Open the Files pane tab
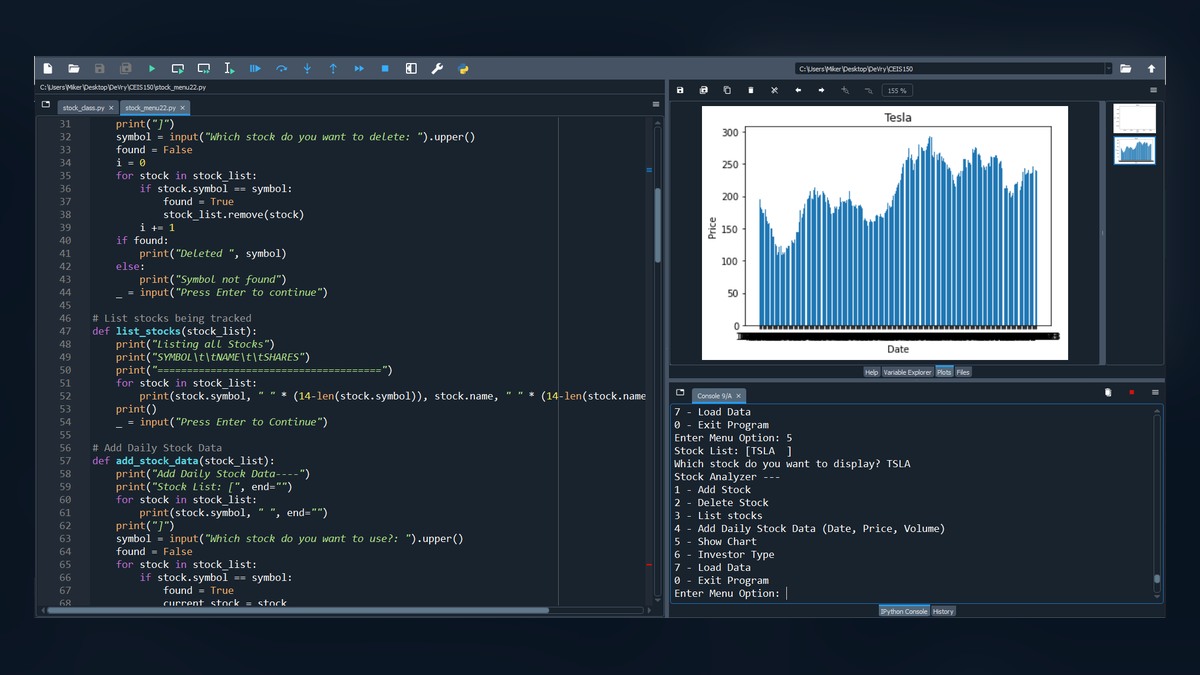 (x=963, y=372)
